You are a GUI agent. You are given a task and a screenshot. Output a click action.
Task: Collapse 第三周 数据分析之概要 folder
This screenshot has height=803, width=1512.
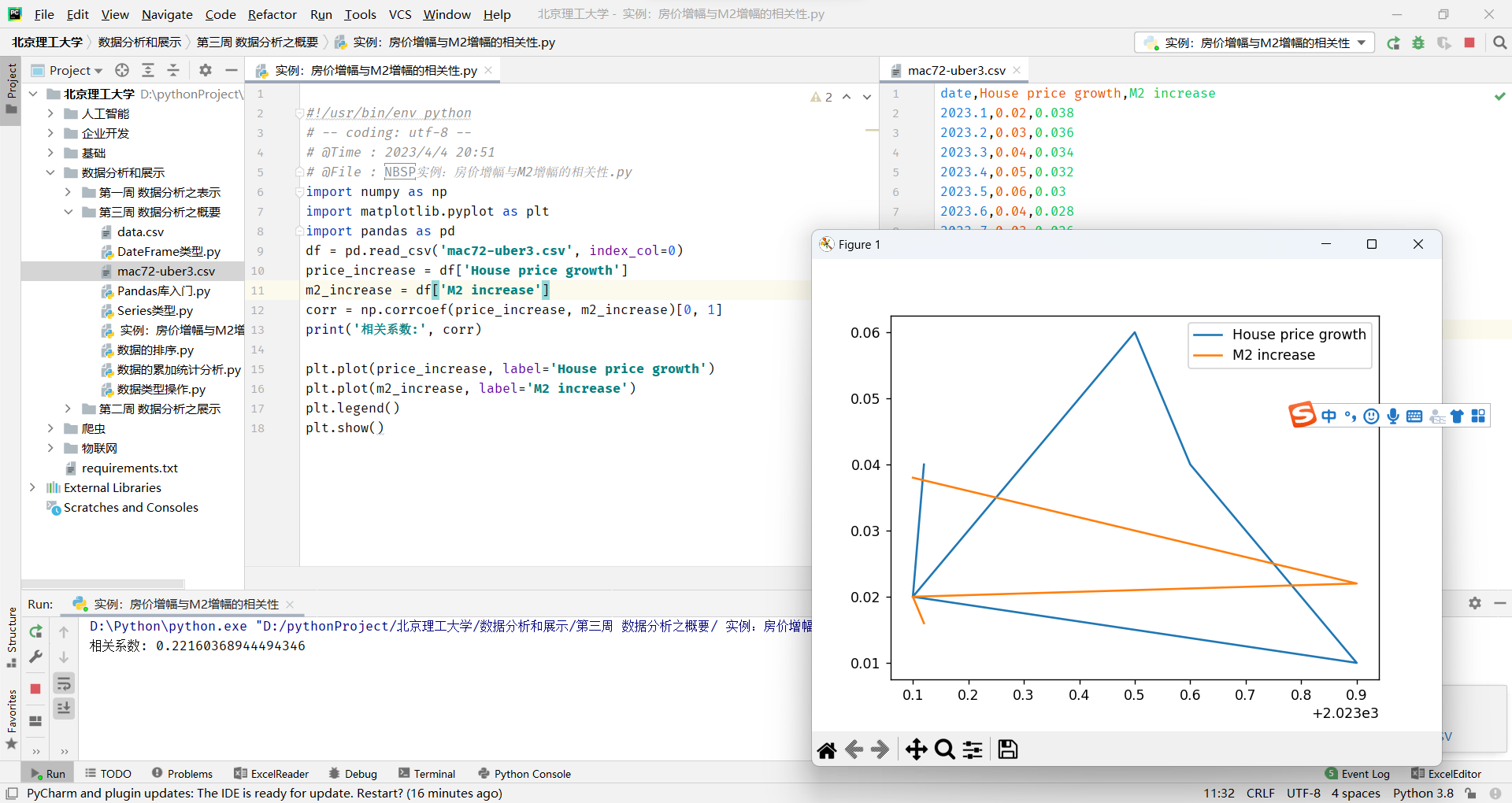(x=68, y=212)
